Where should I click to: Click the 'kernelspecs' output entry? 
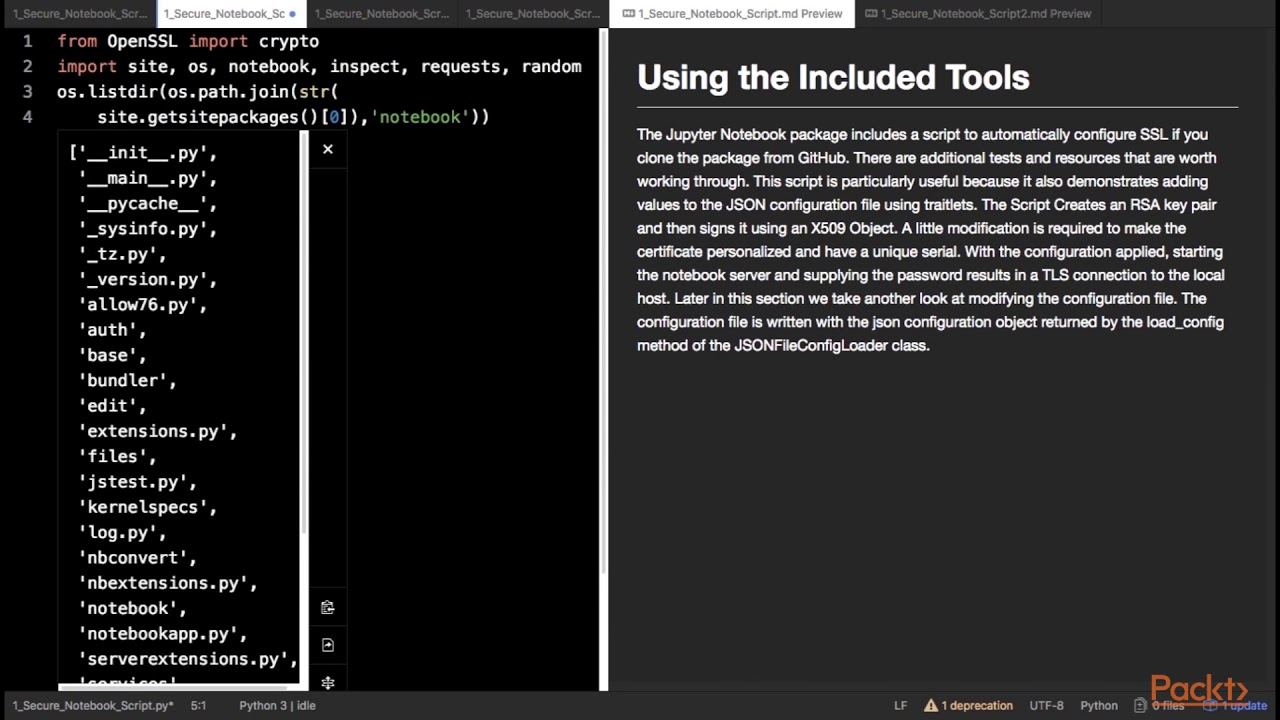(x=148, y=507)
